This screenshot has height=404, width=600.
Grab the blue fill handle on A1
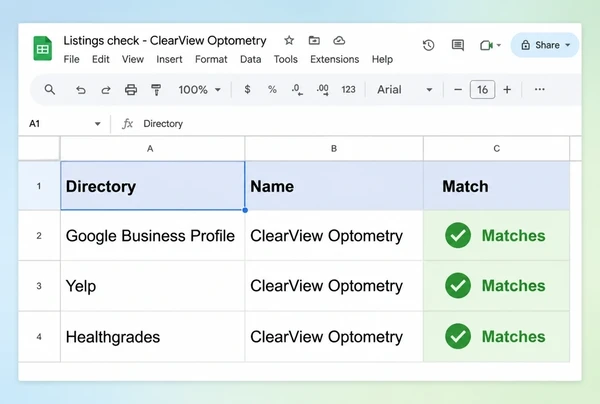click(245, 210)
